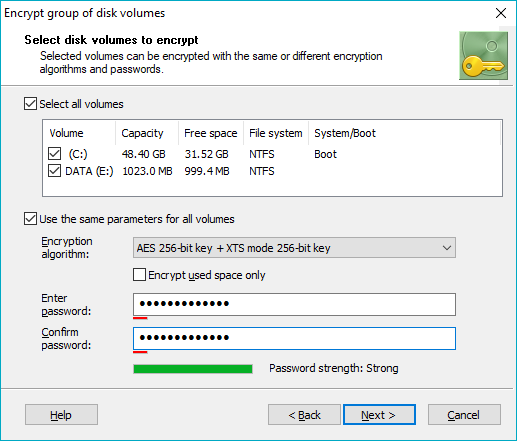Select the (C:) volume name
The image size is (517, 441).
click(78, 154)
